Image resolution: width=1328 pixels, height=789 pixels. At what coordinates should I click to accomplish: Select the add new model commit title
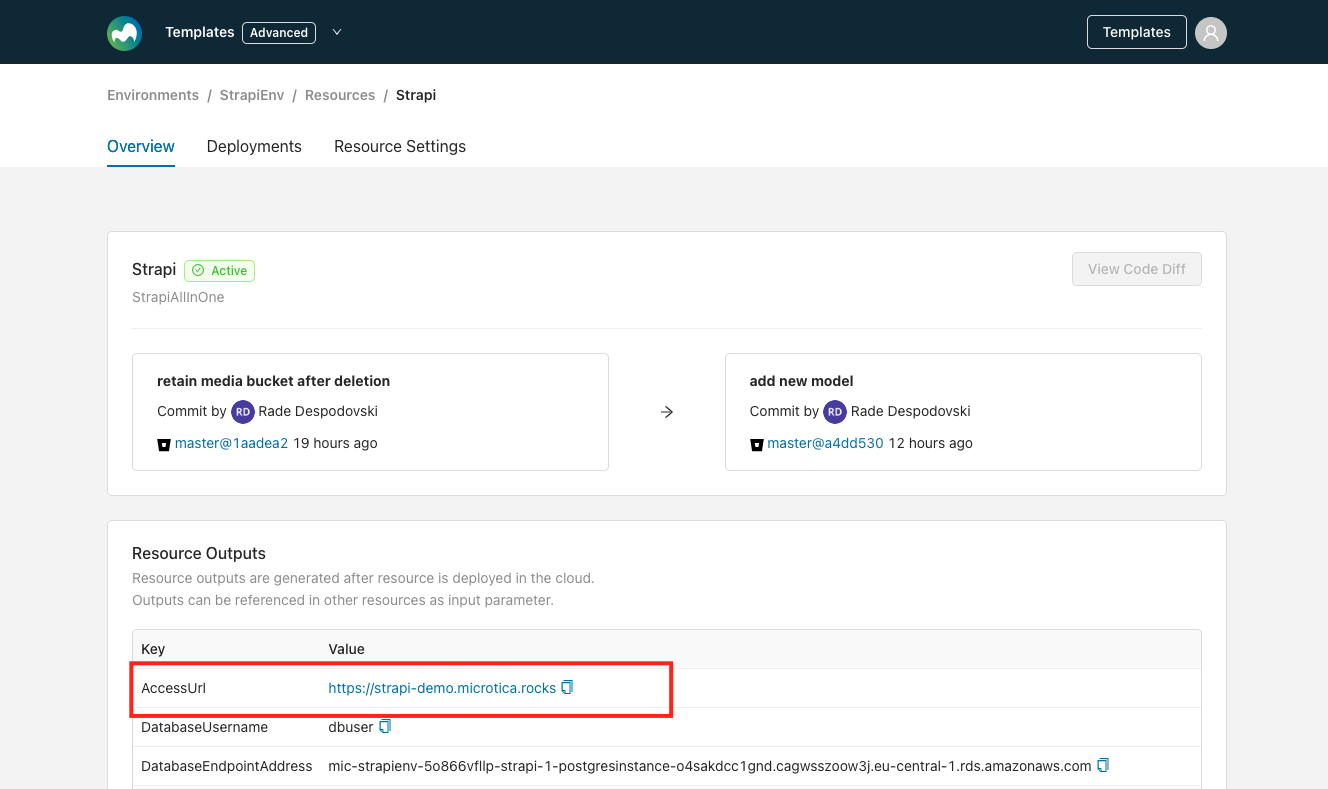pyautogui.click(x=801, y=381)
